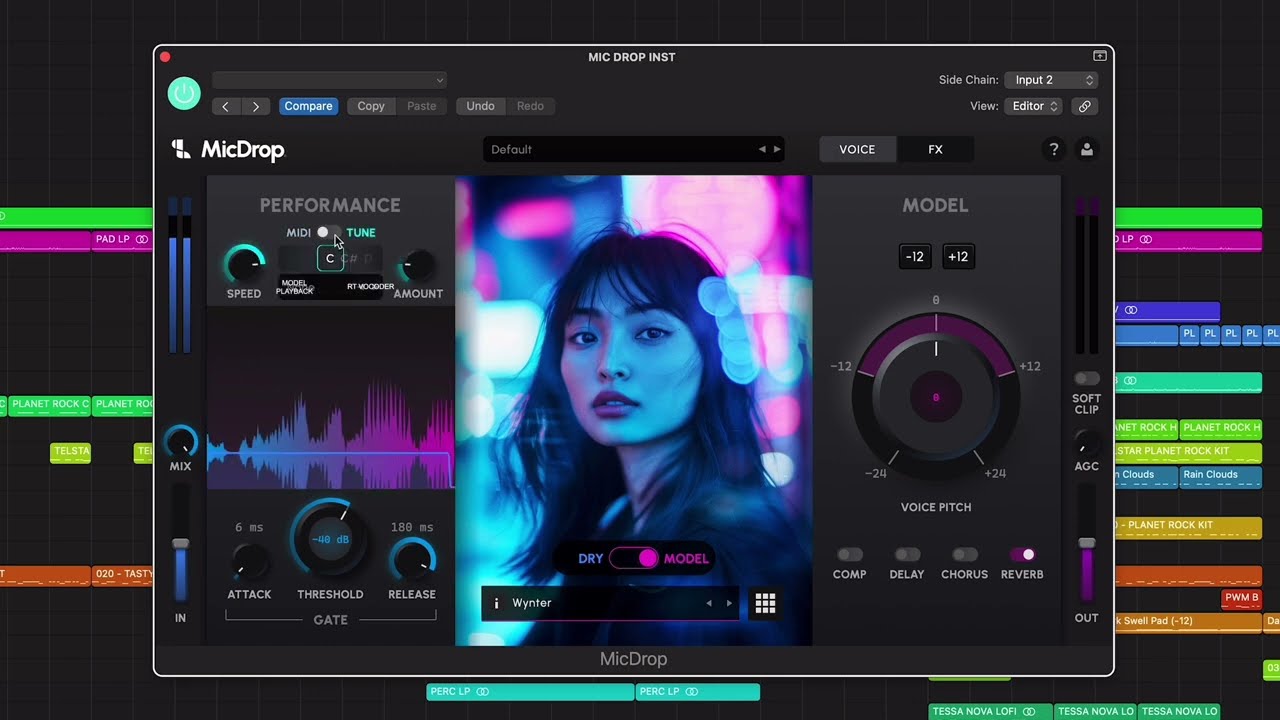Click the SPEED knob
The height and width of the screenshot is (720, 1280).
tap(244, 264)
